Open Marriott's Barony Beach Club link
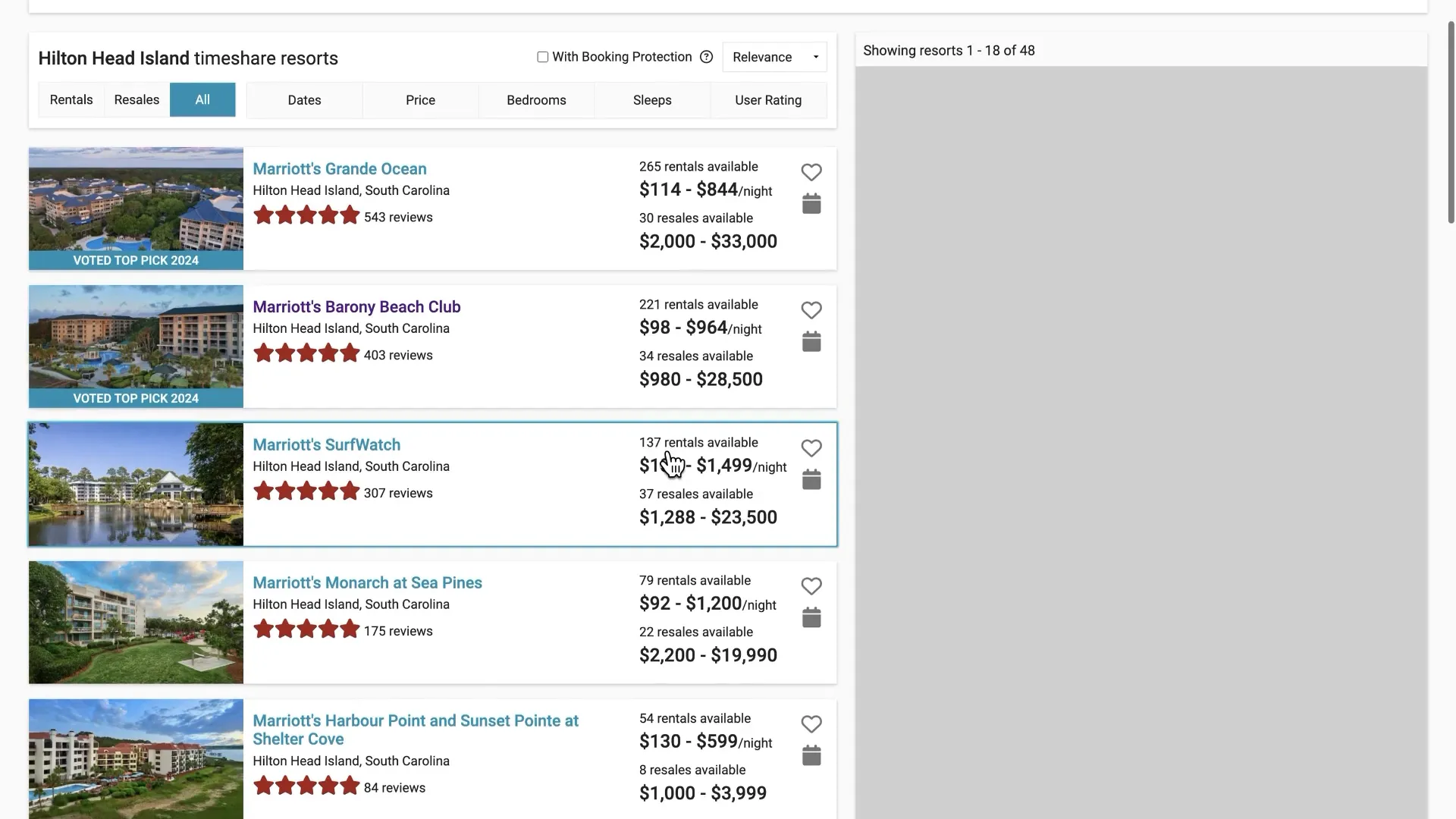 [x=356, y=307]
